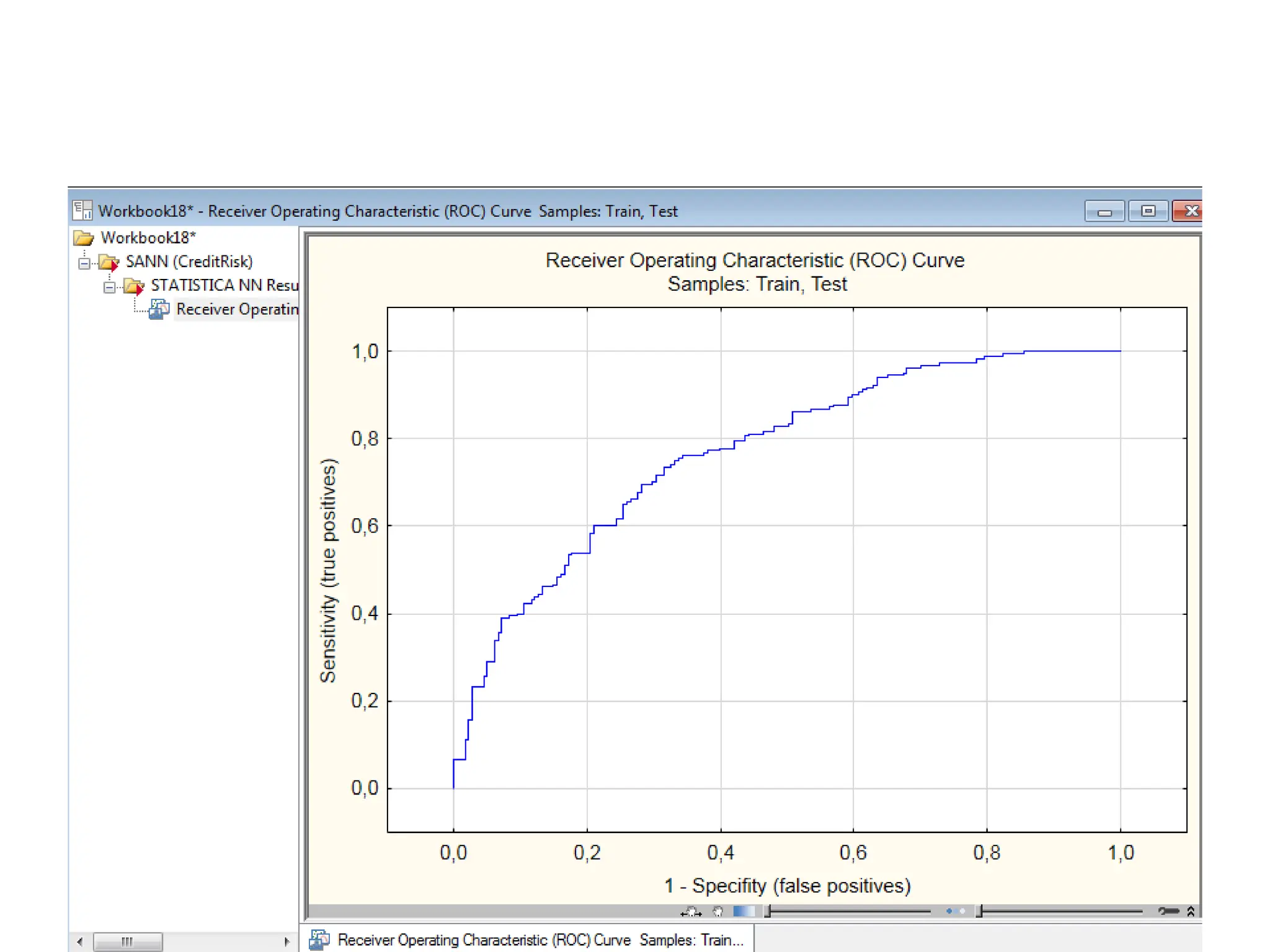The height and width of the screenshot is (952, 1270).
Task: Click the ROC graph document icon in tree
Action: [159, 309]
